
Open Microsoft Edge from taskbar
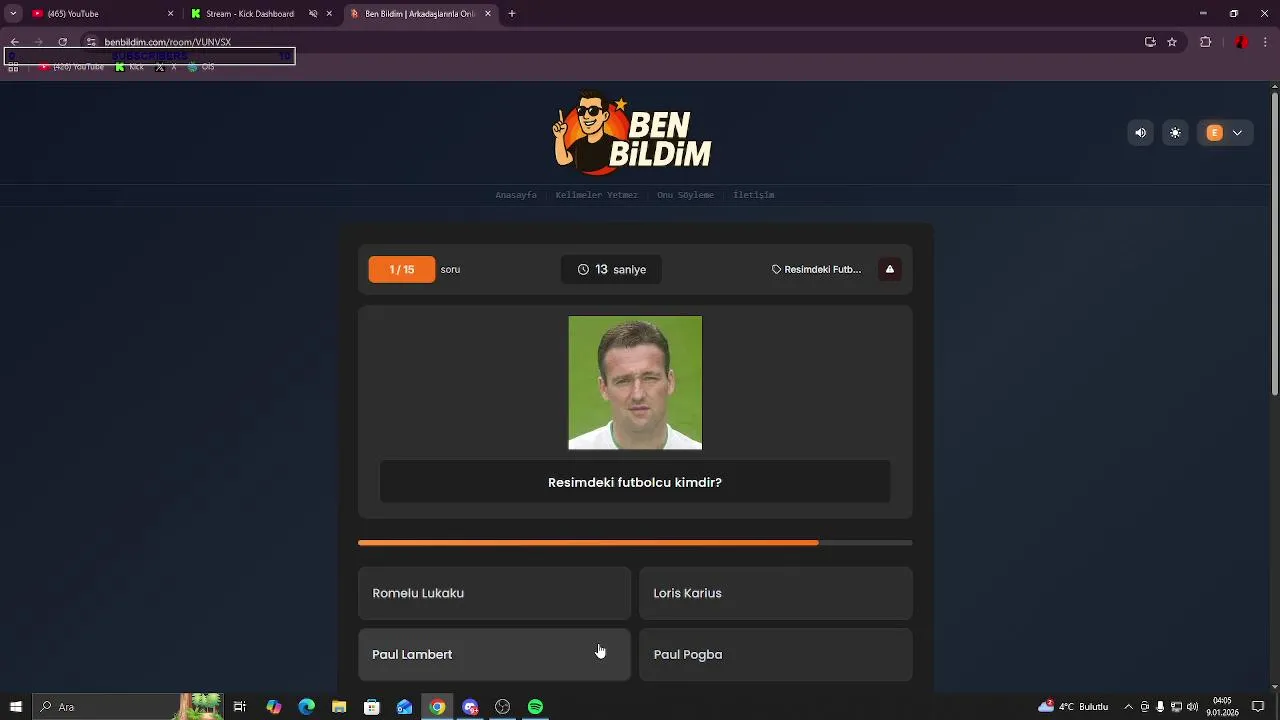click(307, 707)
